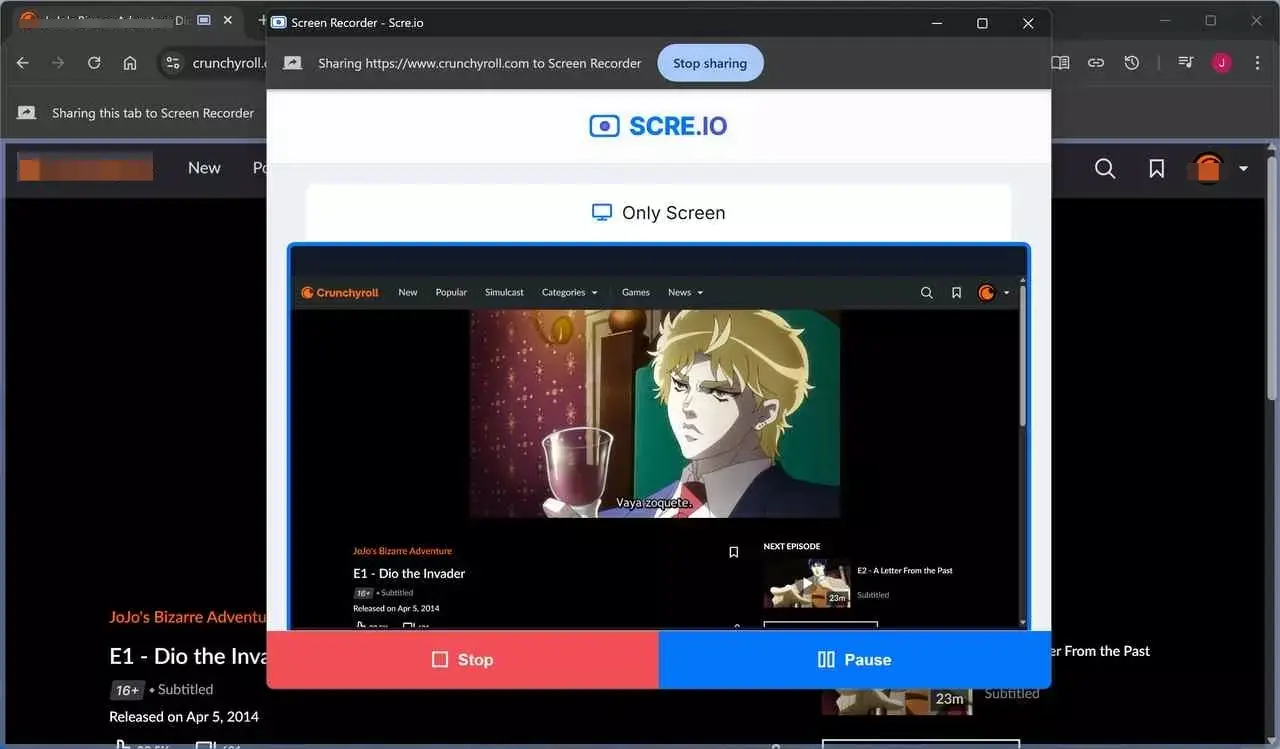Open the New menu item on Crunchyroll
The image size is (1280, 749).
pyautogui.click(x=204, y=168)
